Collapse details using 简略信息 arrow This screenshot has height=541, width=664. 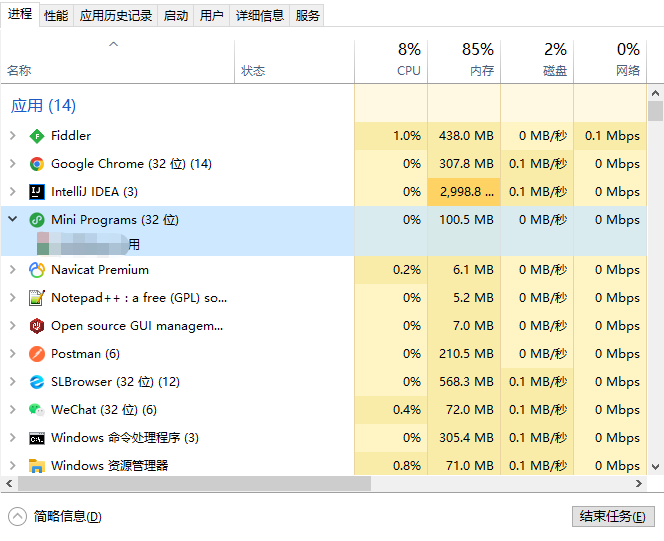[x=17, y=516]
